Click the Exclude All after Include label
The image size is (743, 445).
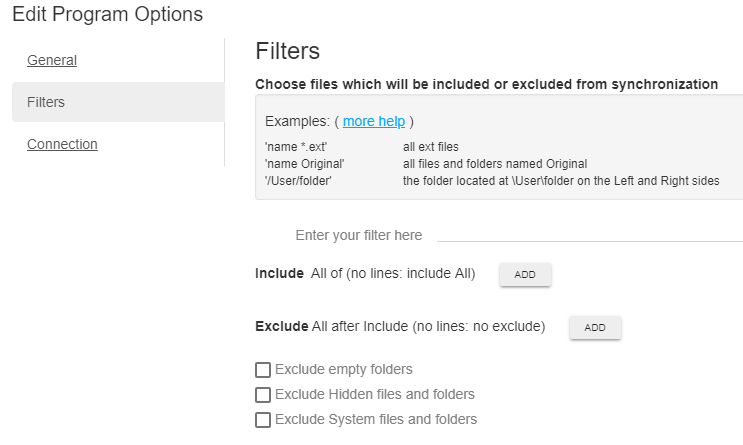400,327
